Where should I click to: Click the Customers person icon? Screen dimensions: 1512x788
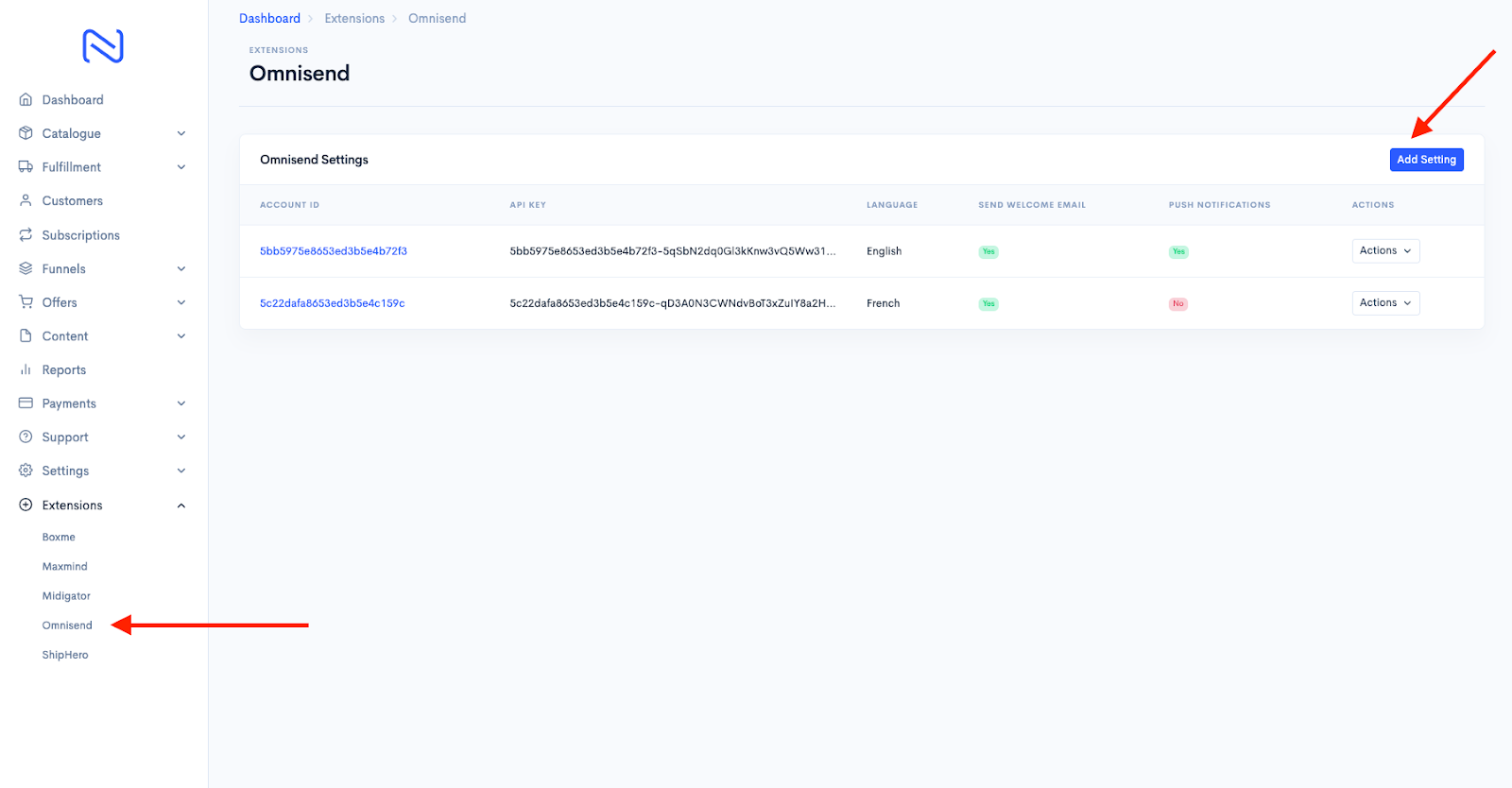click(26, 200)
